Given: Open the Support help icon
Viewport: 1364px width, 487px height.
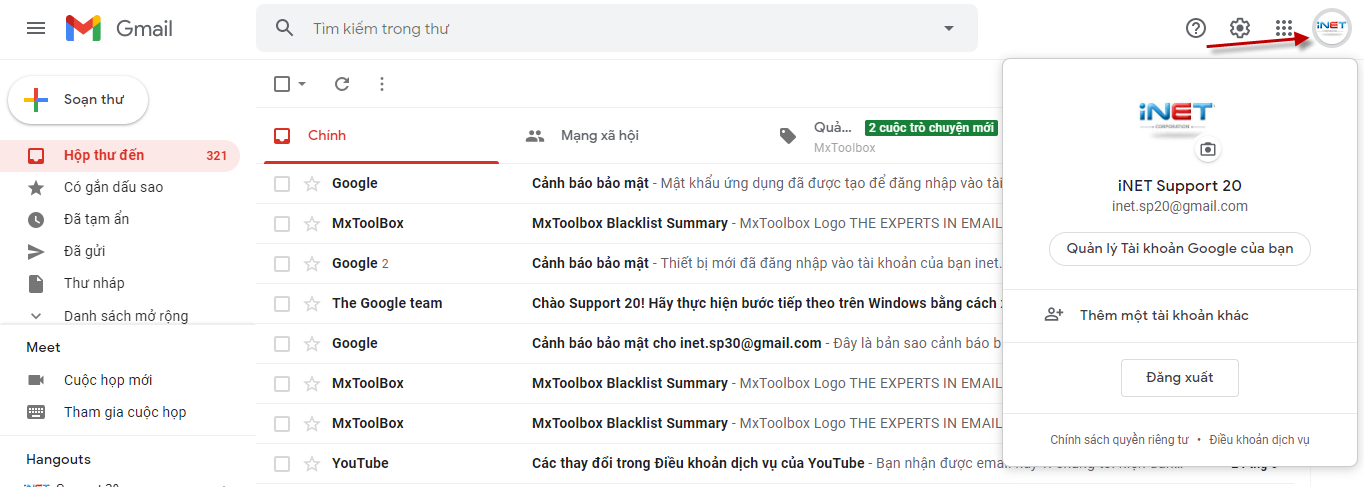Looking at the screenshot, I should (x=1196, y=28).
